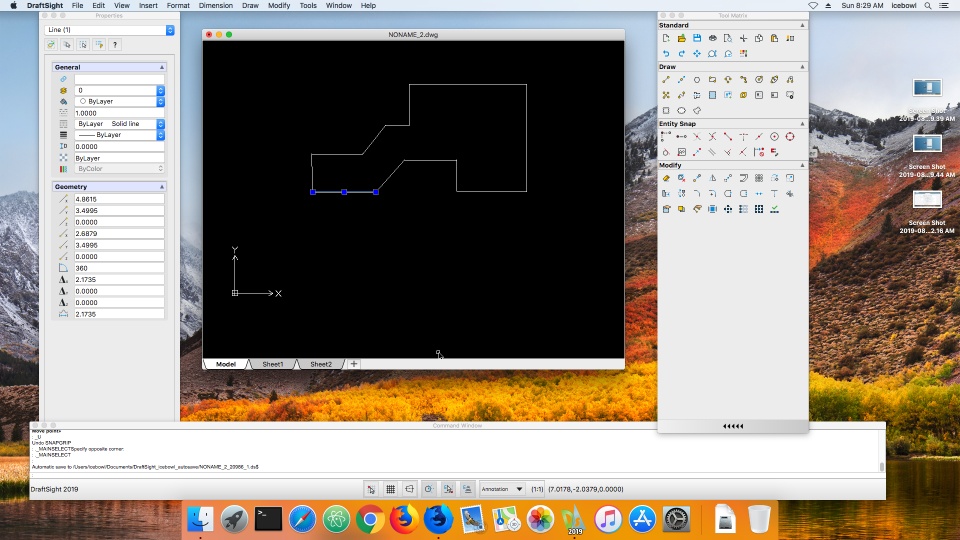Switch to the Sheet1 tab
Viewport: 960px width, 540px height.
(x=272, y=364)
